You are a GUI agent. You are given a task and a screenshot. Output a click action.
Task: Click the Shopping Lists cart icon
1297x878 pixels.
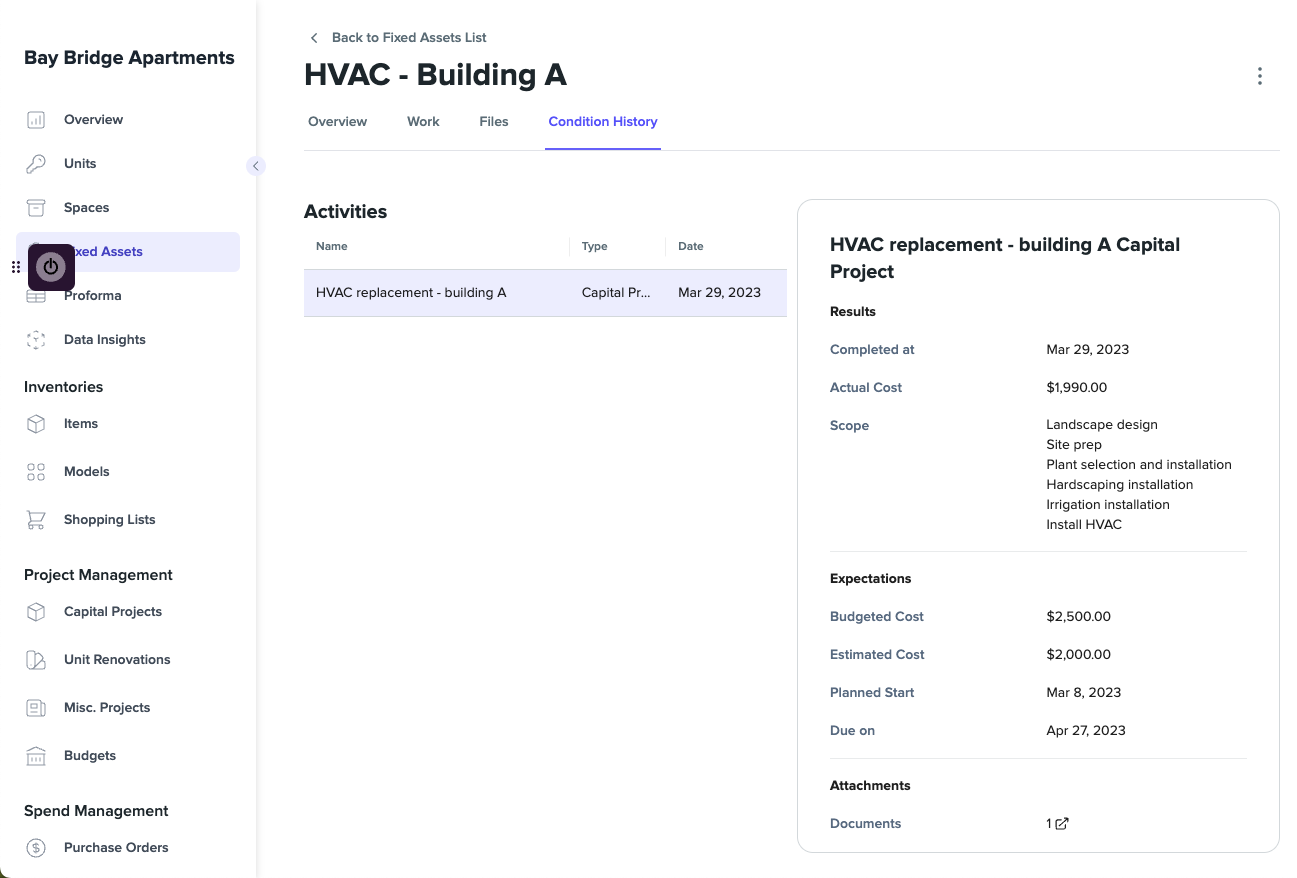point(36,520)
